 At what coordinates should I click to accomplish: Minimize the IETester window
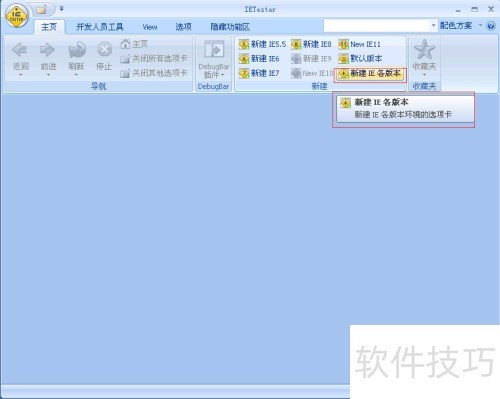(x=458, y=10)
